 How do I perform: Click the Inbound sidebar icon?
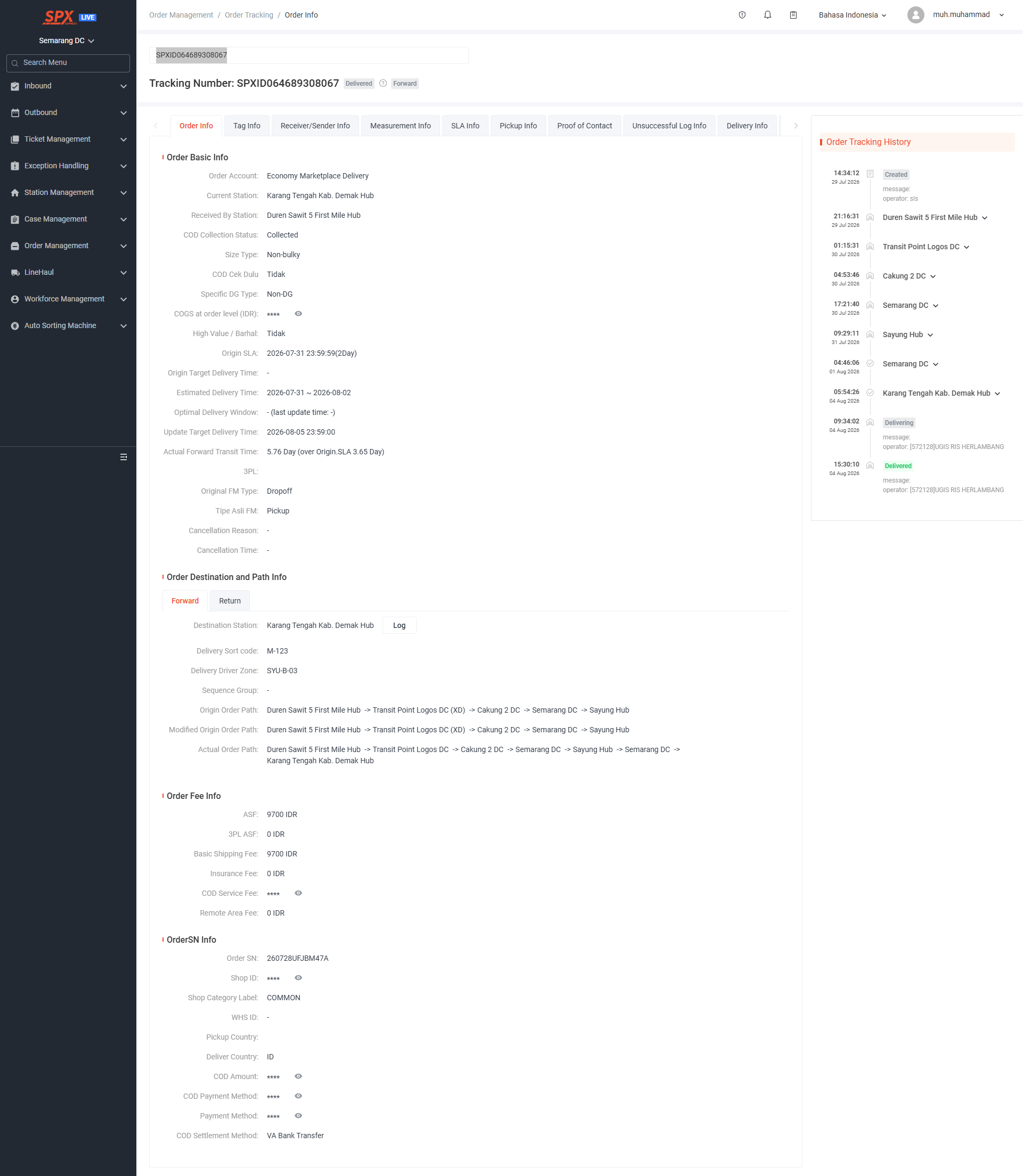pyautogui.click(x=15, y=86)
